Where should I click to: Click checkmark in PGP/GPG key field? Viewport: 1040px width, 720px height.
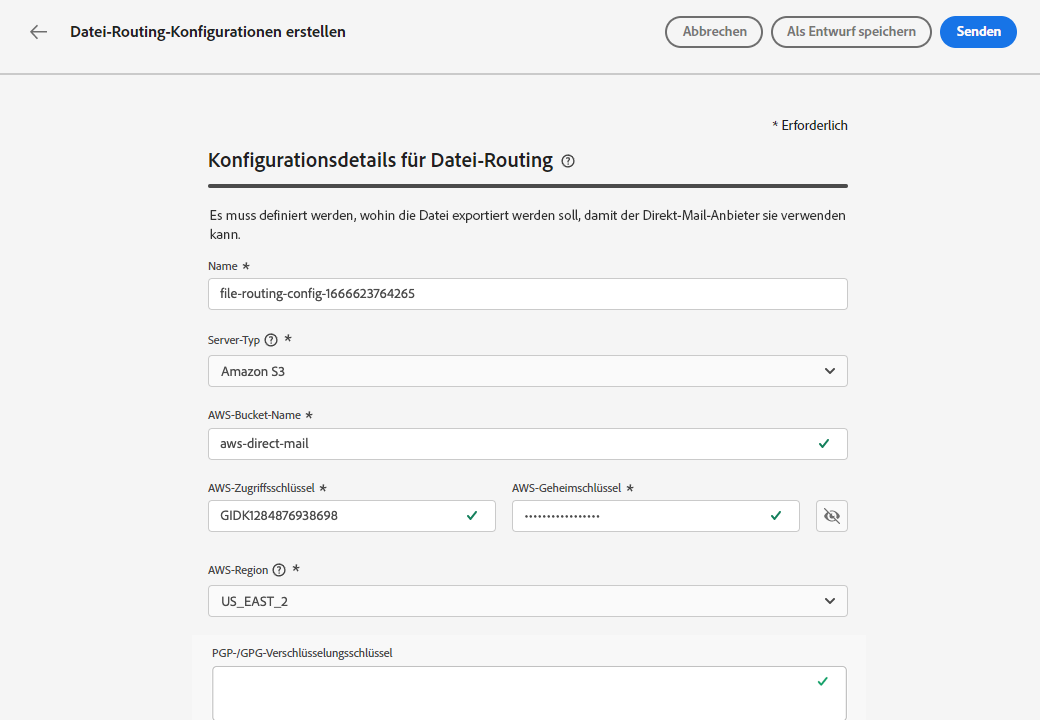point(823,681)
